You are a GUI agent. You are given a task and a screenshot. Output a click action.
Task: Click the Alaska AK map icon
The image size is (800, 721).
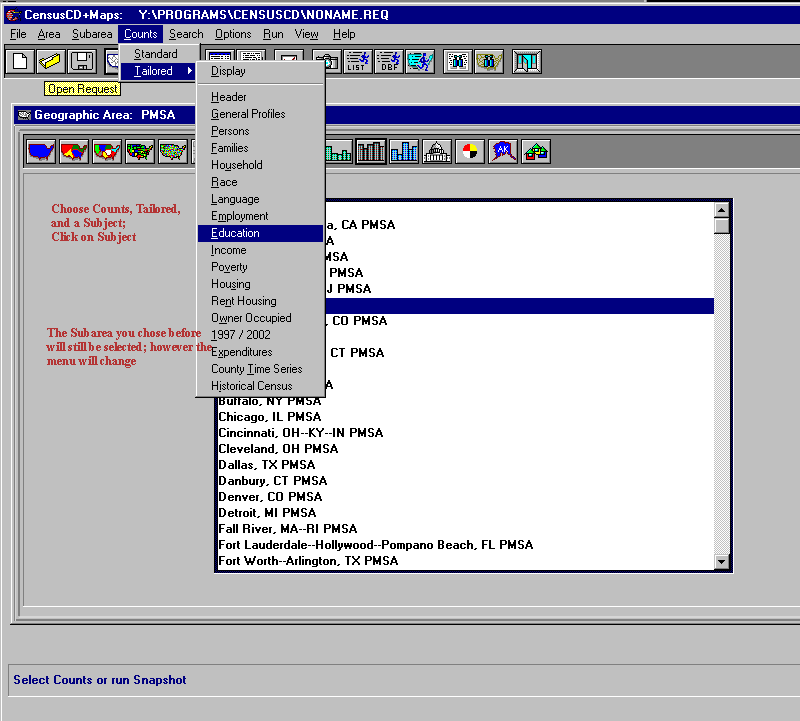(x=503, y=152)
